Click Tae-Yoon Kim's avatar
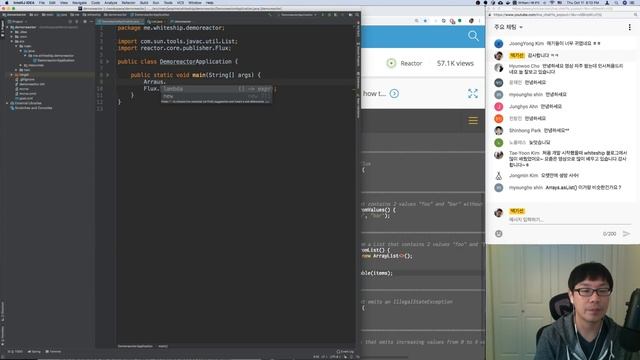Viewport: 640px width, 360px height. click(x=498, y=155)
